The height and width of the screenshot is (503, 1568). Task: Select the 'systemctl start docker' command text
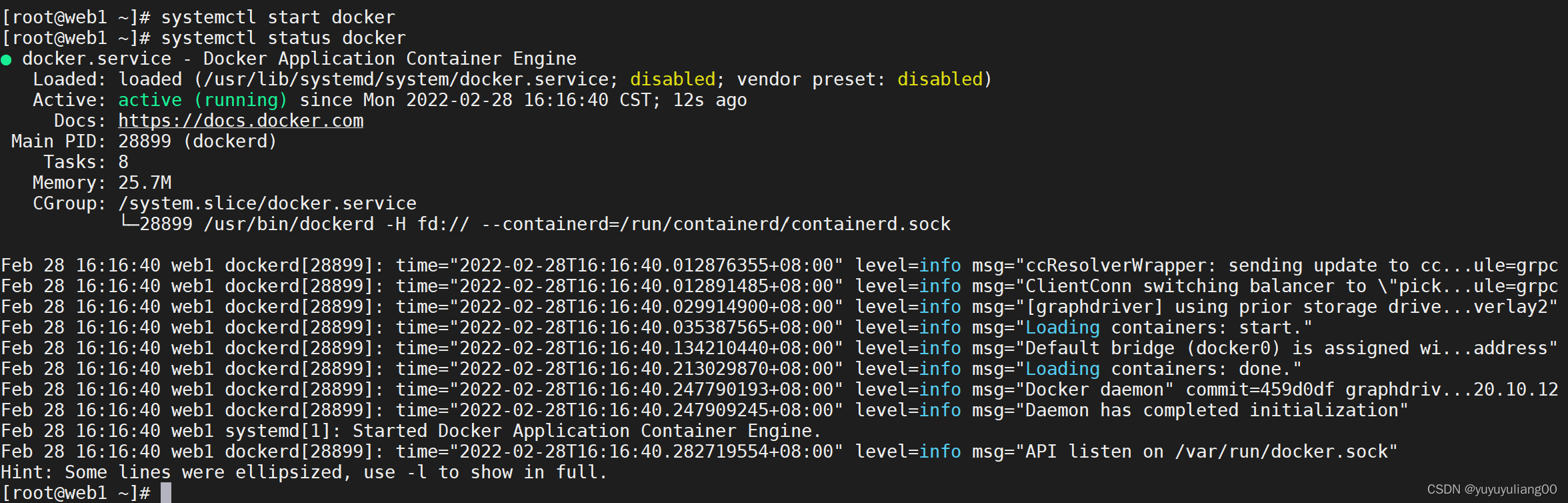coord(278,17)
